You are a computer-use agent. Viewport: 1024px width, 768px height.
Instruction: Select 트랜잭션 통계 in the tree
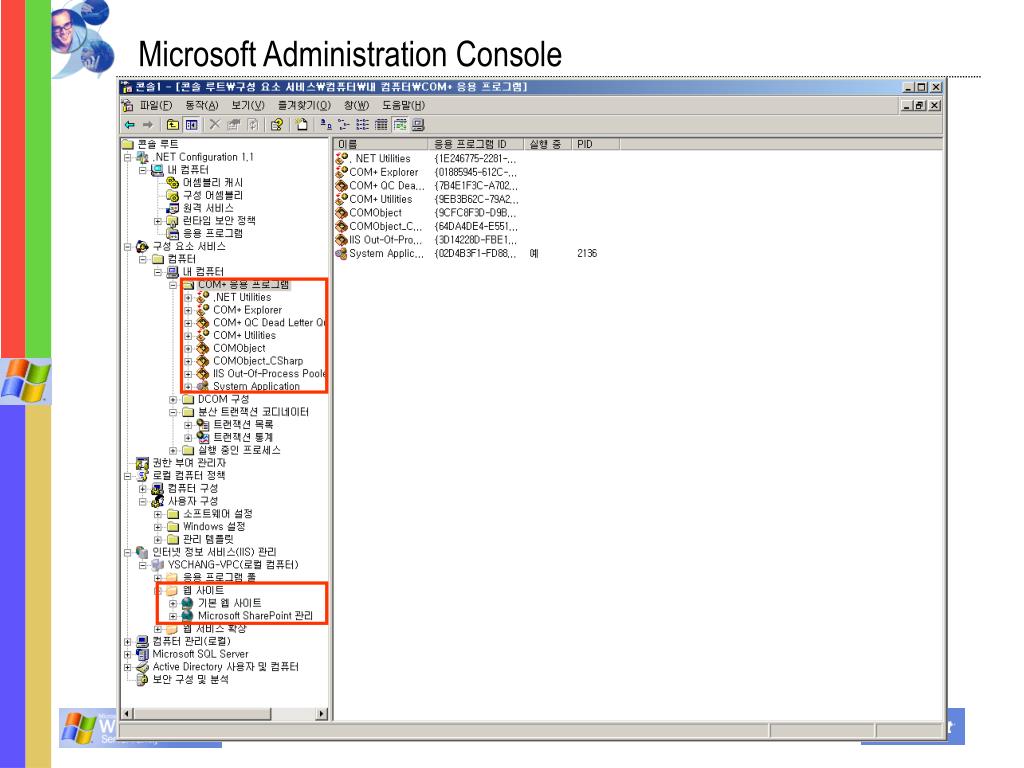(243, 438)
